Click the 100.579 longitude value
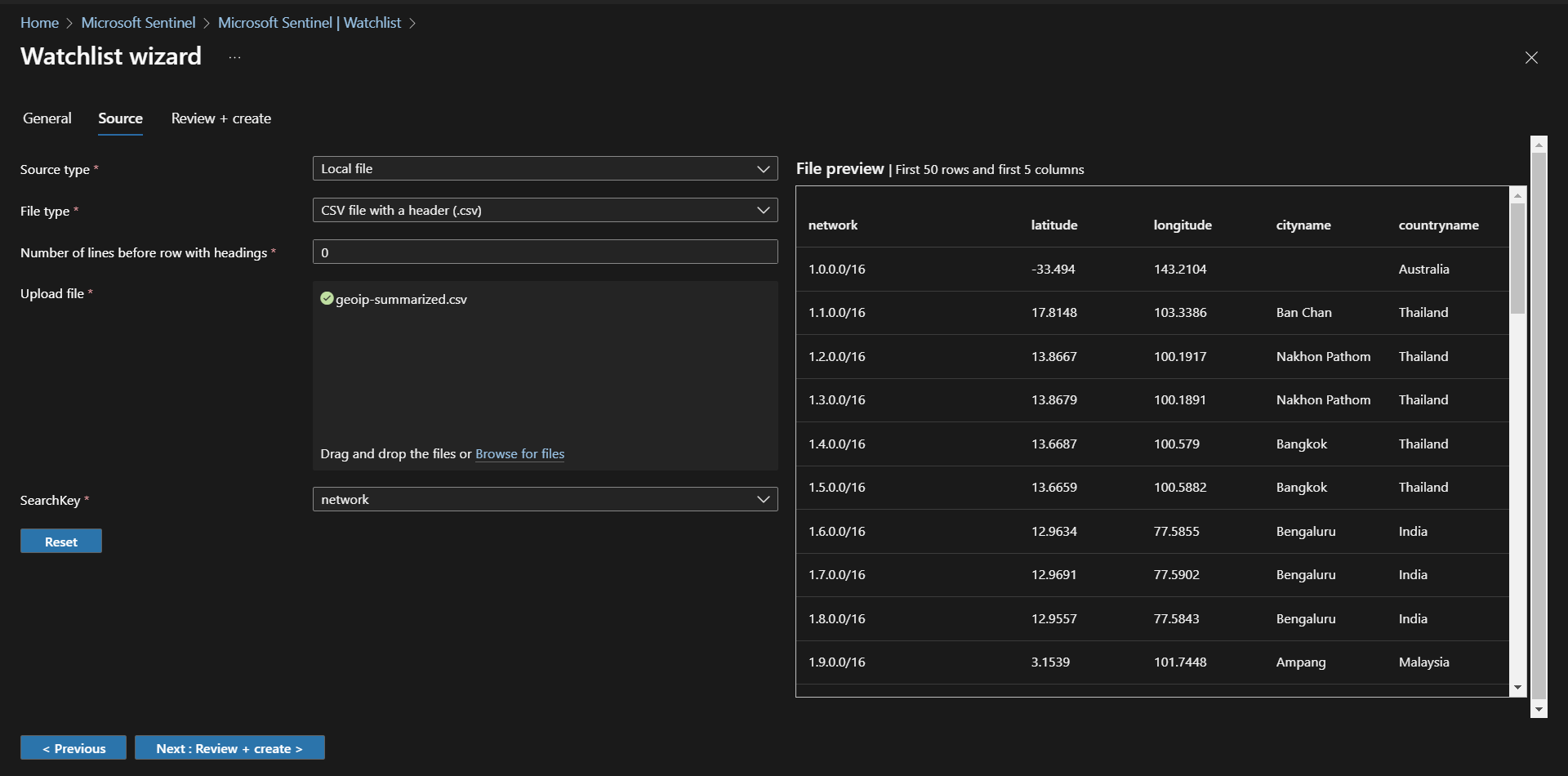The width and height of the screenshot is (1568, 776). pos(1177,444)
